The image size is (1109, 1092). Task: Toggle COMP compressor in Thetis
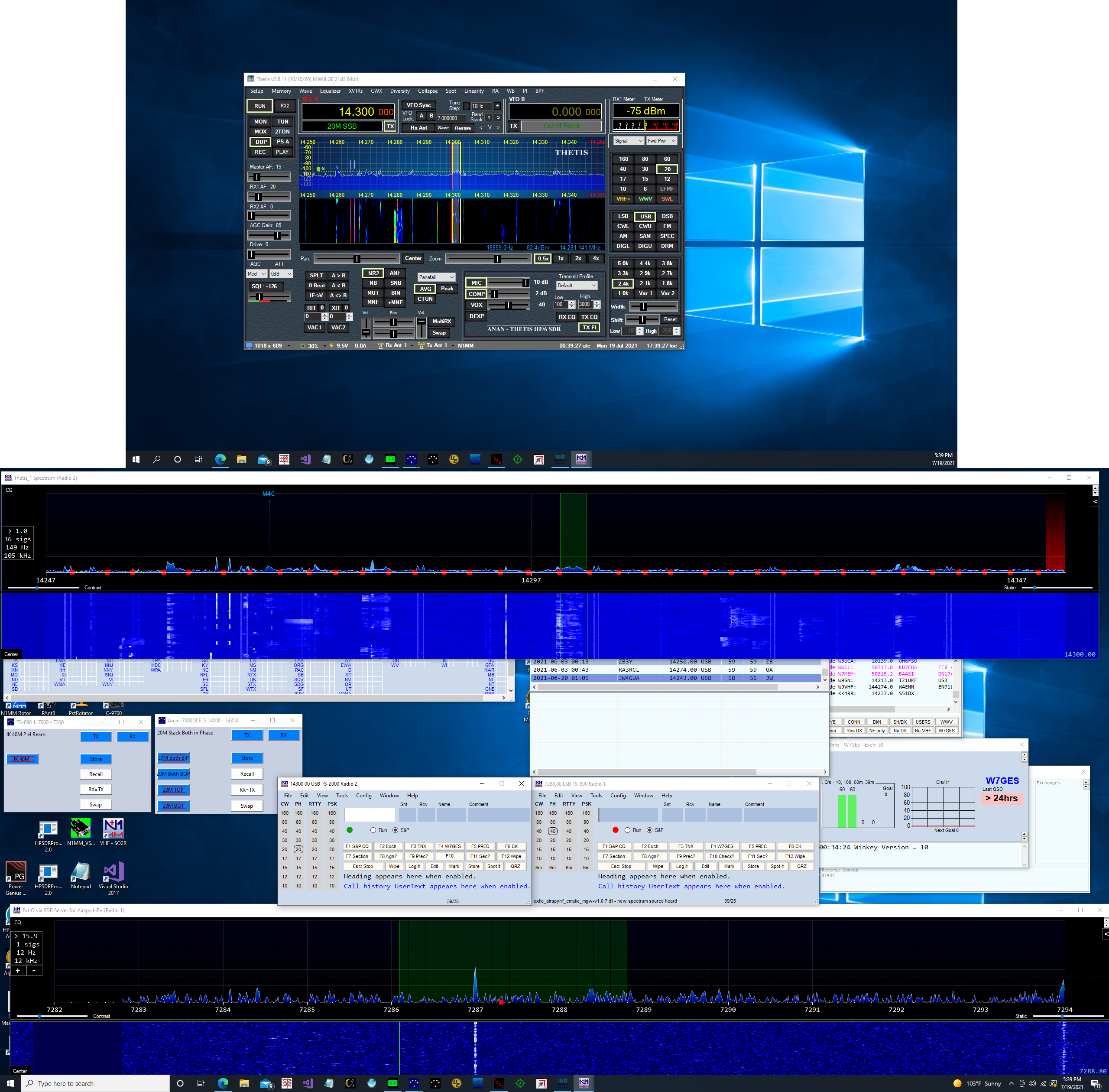tap(477, 294)
